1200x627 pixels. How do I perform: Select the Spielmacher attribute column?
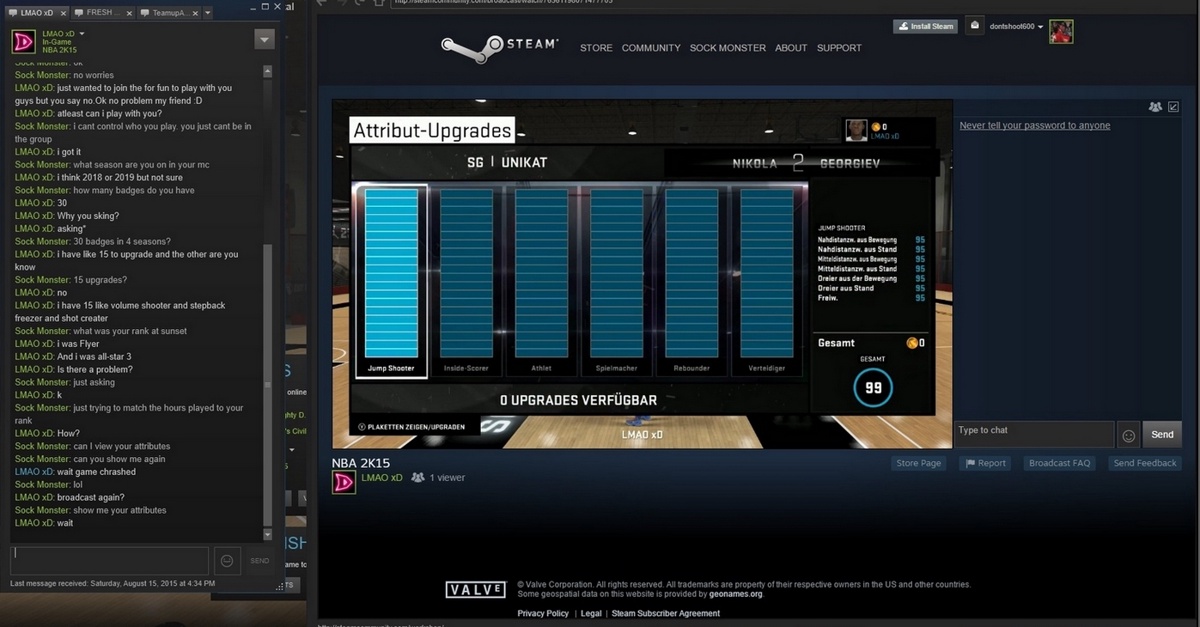pyautogui.click(x=616, y=280)
